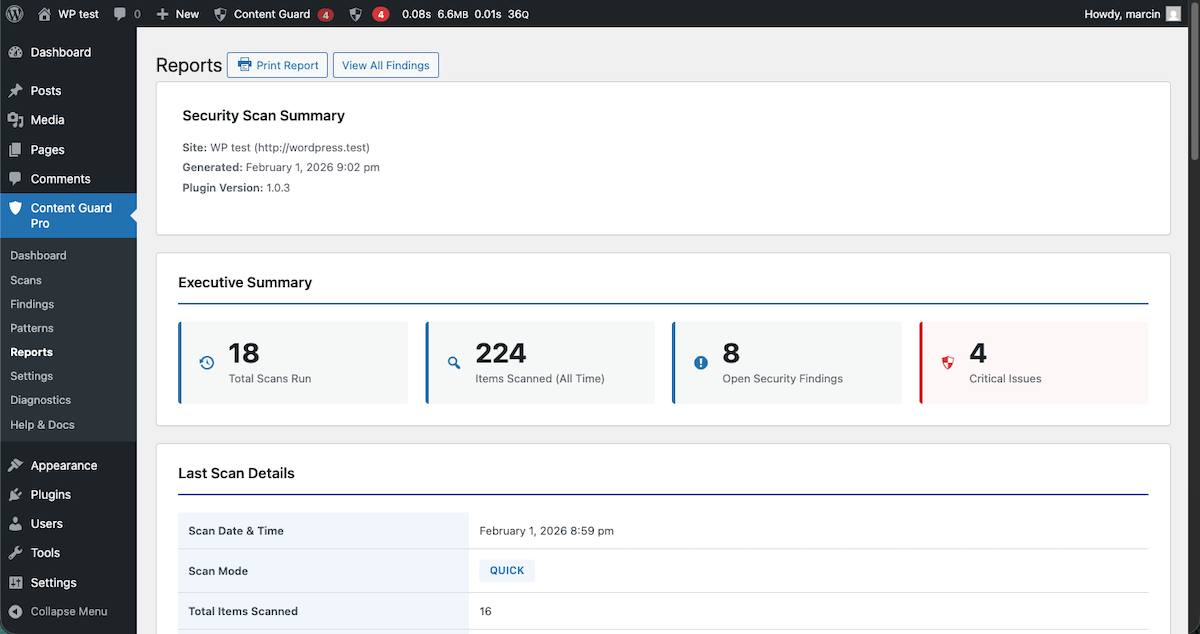The height and width of the screenshot is (634, 1200).
Task: Open the Content Guard shield icon menu
Action: click(219, 14)
